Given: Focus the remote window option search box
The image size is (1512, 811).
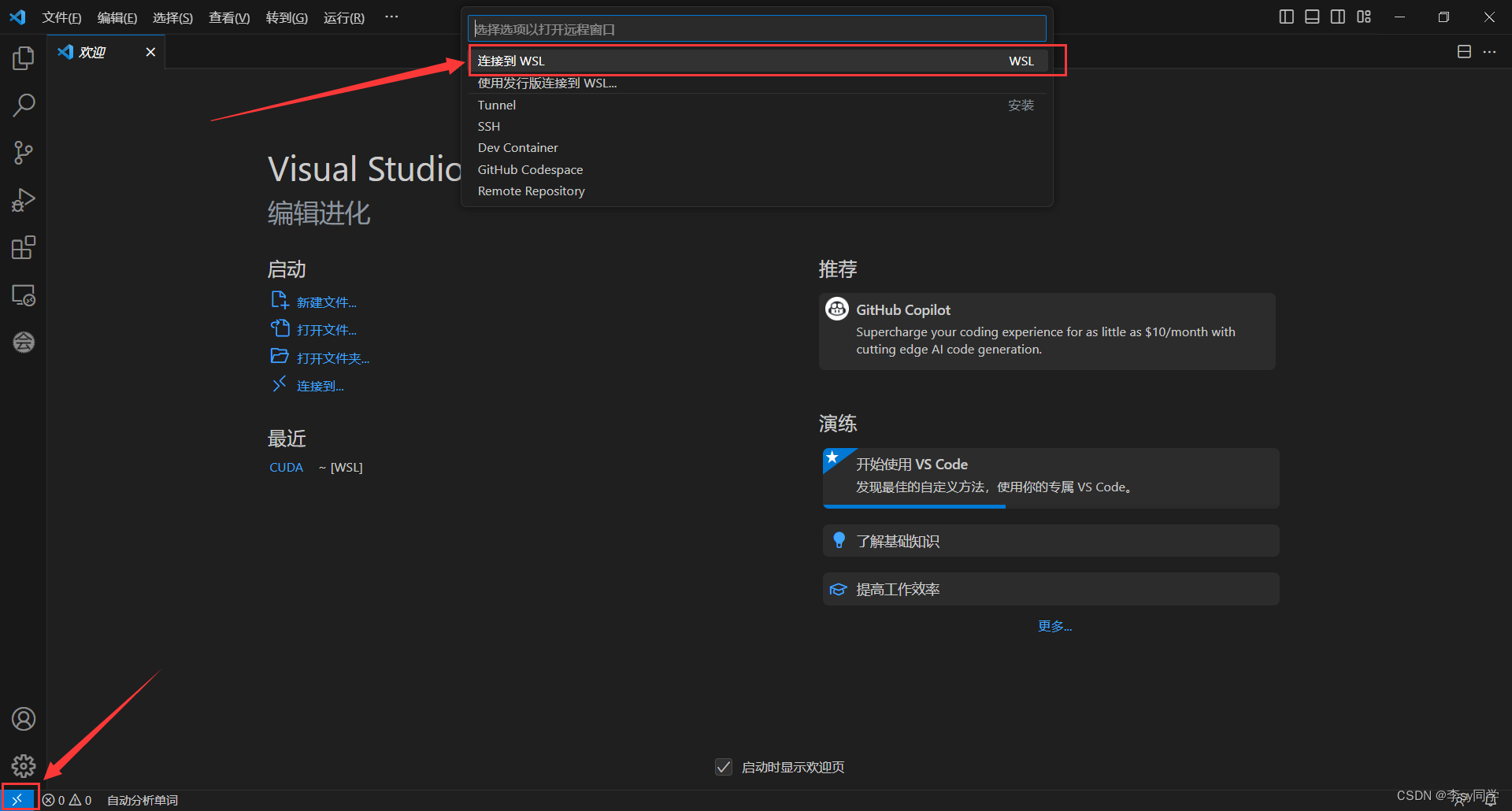Looking at the screenshot, I should (x=757, y=29).
